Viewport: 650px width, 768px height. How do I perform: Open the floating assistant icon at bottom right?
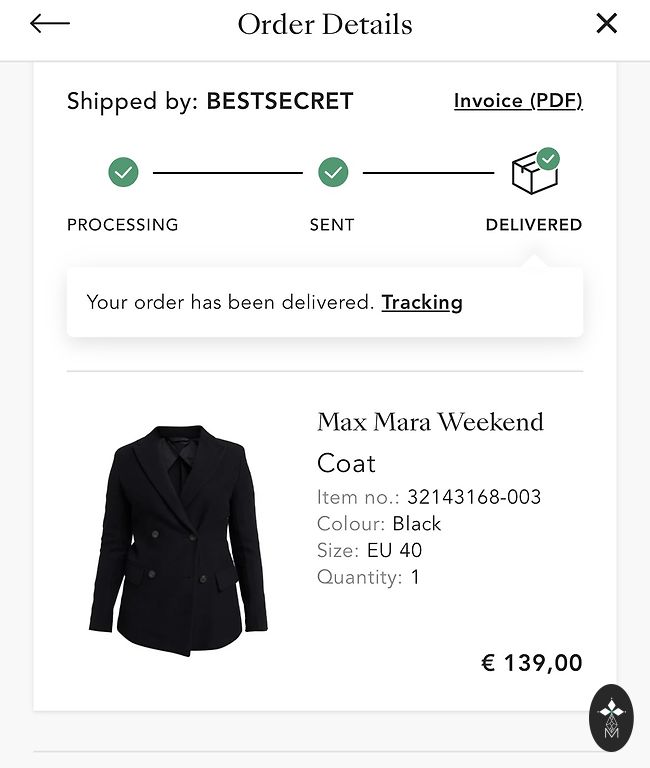[x=611, y=717]
